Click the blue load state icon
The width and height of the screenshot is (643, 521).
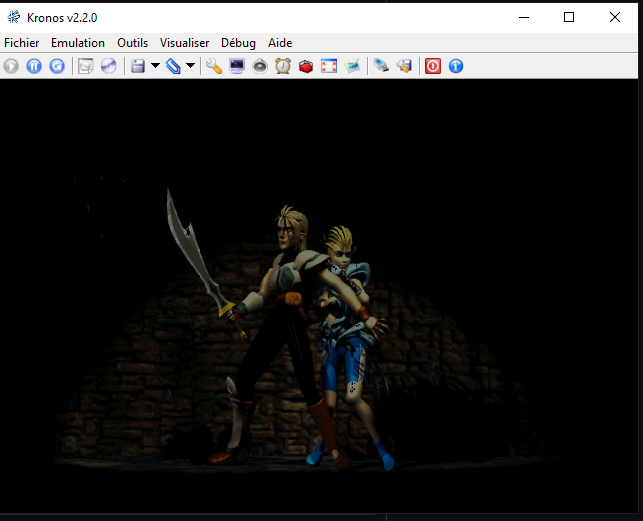point(173,66)
